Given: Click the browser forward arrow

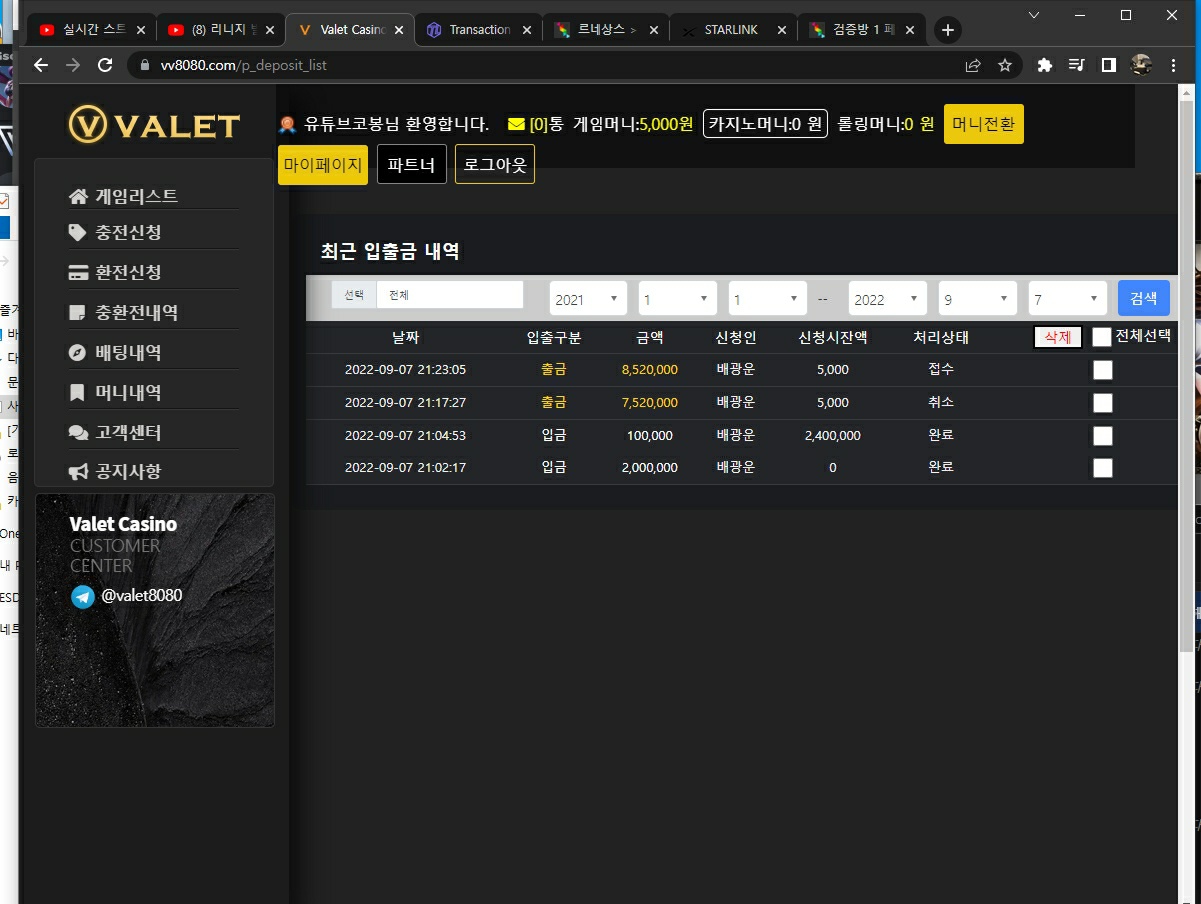Looking at the screenshot, I should pyautogui.click(x=73, y=65).
